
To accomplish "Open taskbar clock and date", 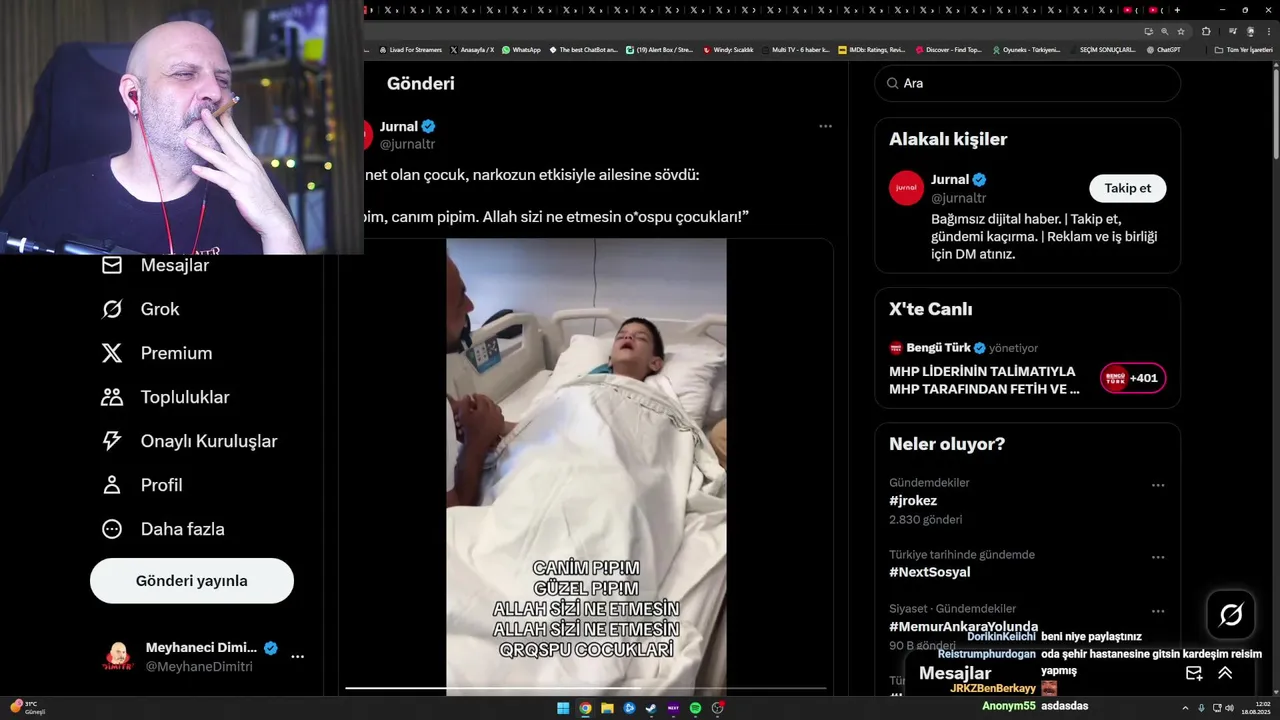I will point(1255,708).
